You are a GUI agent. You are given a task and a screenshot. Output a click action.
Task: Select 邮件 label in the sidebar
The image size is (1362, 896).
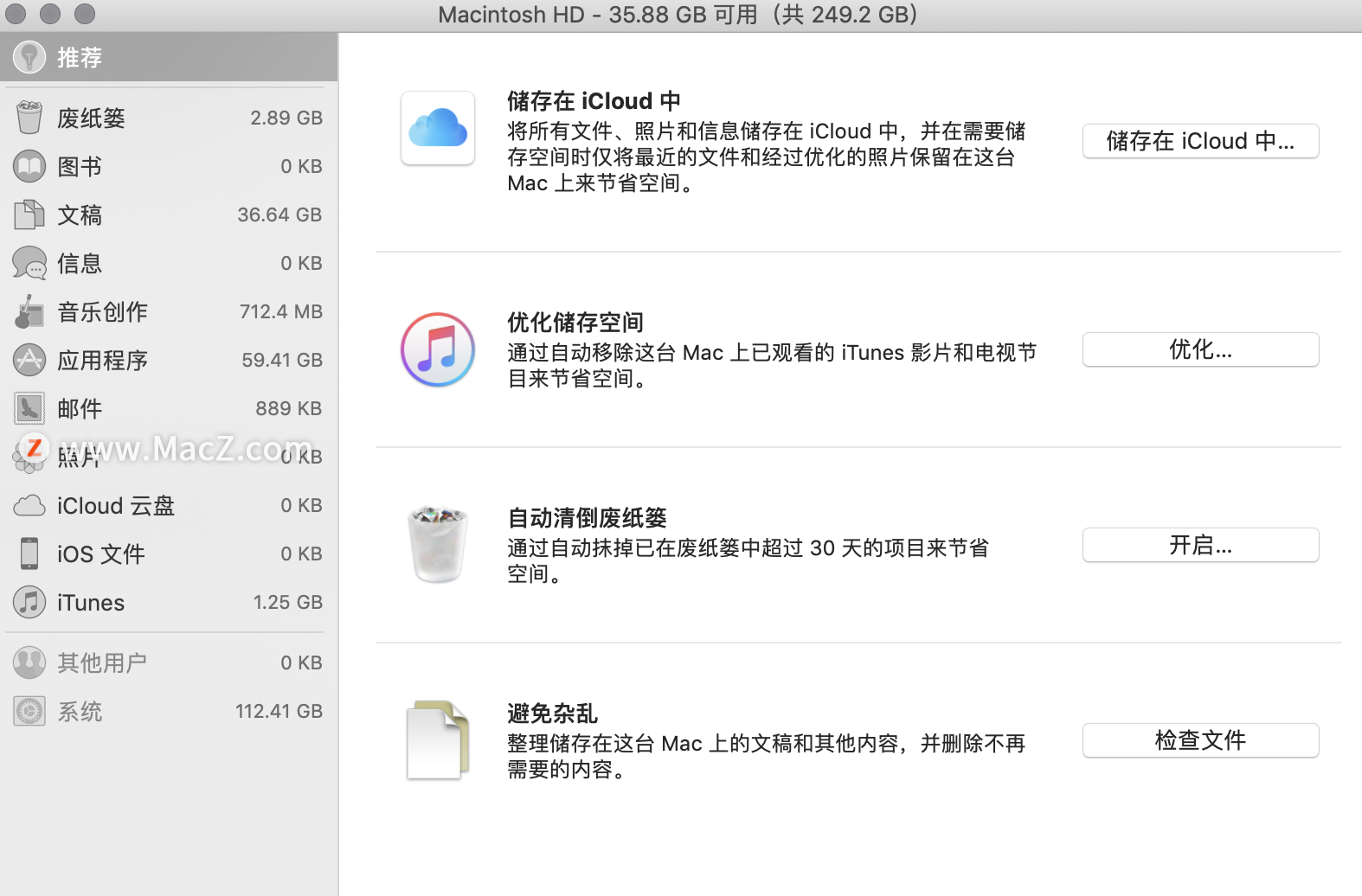click(x=80, y=409)
